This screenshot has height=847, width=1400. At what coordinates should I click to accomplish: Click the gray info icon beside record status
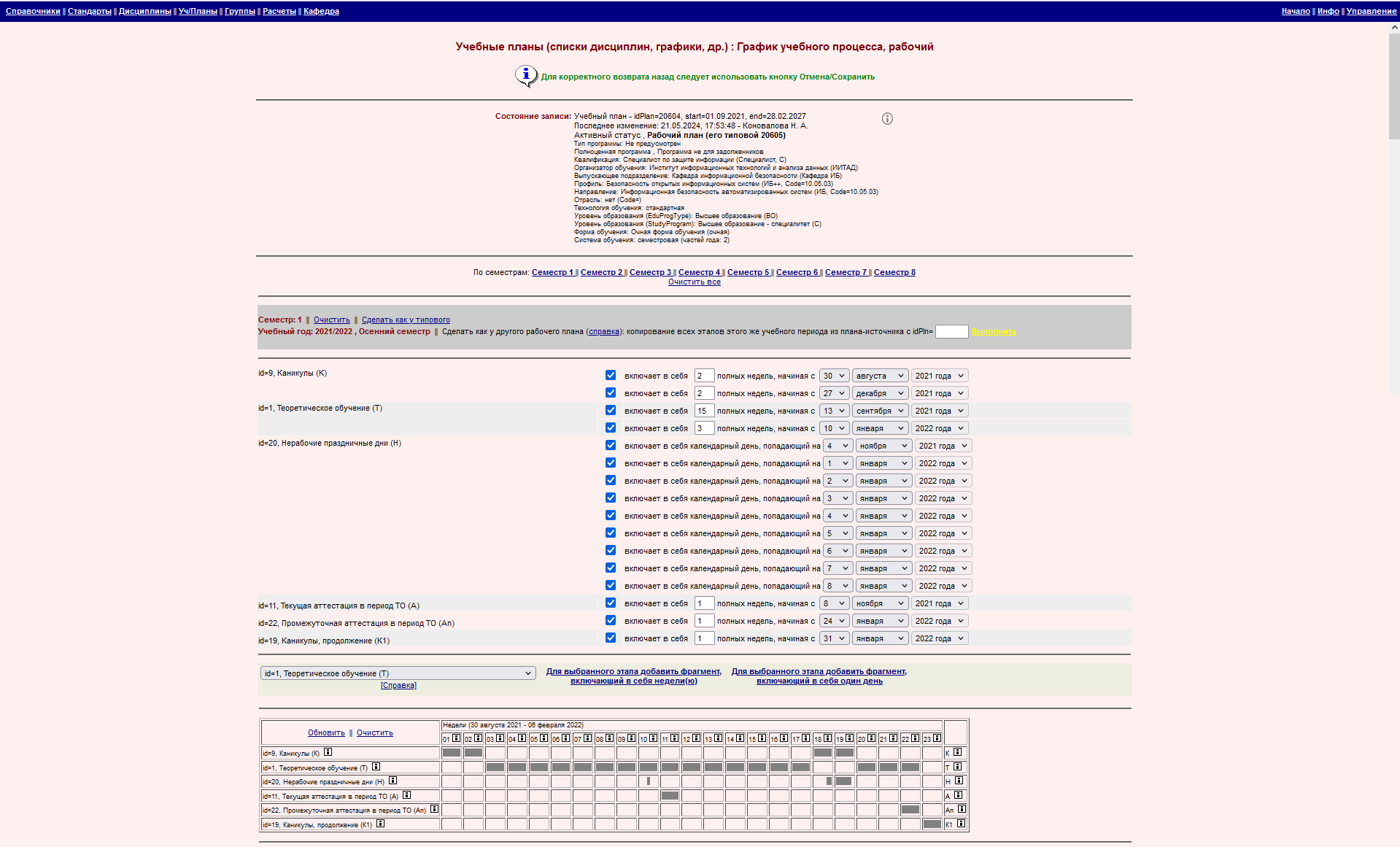[x=887, y=119]
